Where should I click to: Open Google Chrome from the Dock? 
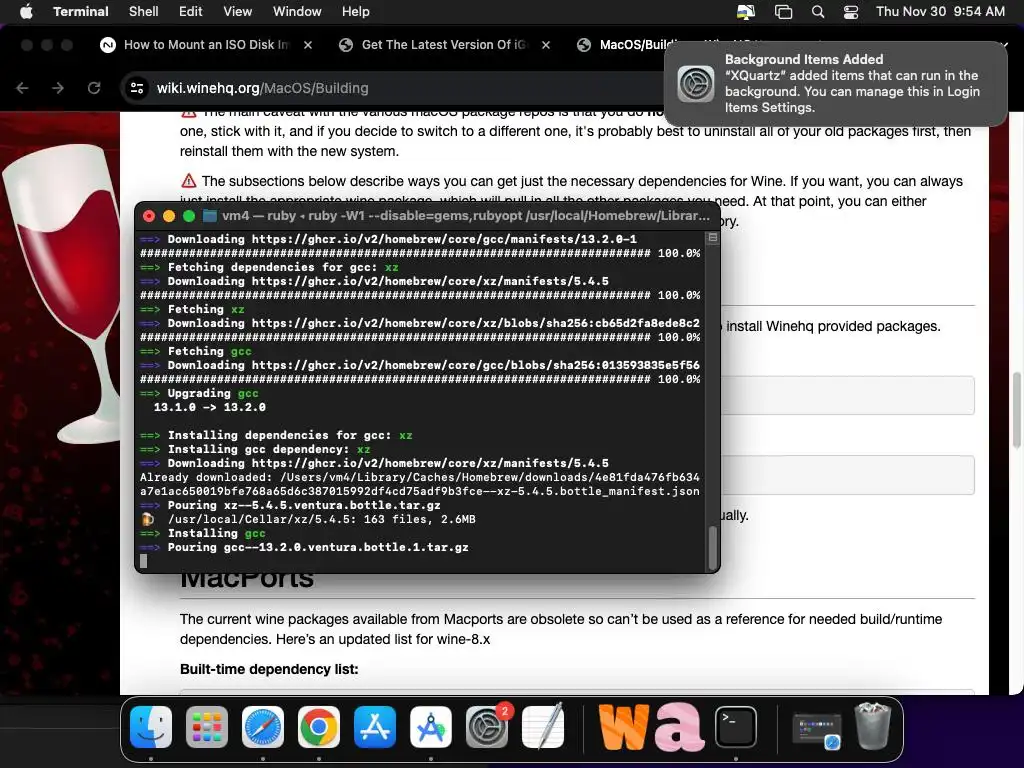point(319,727)
